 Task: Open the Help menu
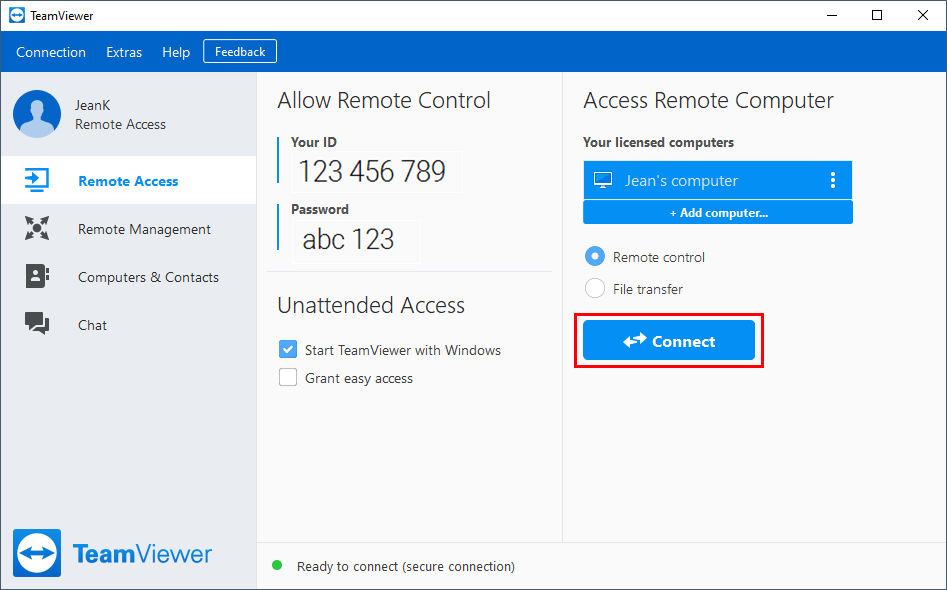(x=176, y=52)
